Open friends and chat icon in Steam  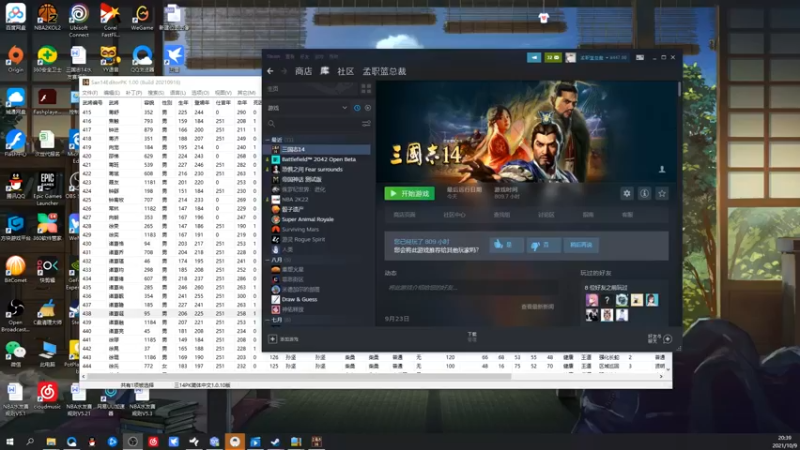(667, 339)
